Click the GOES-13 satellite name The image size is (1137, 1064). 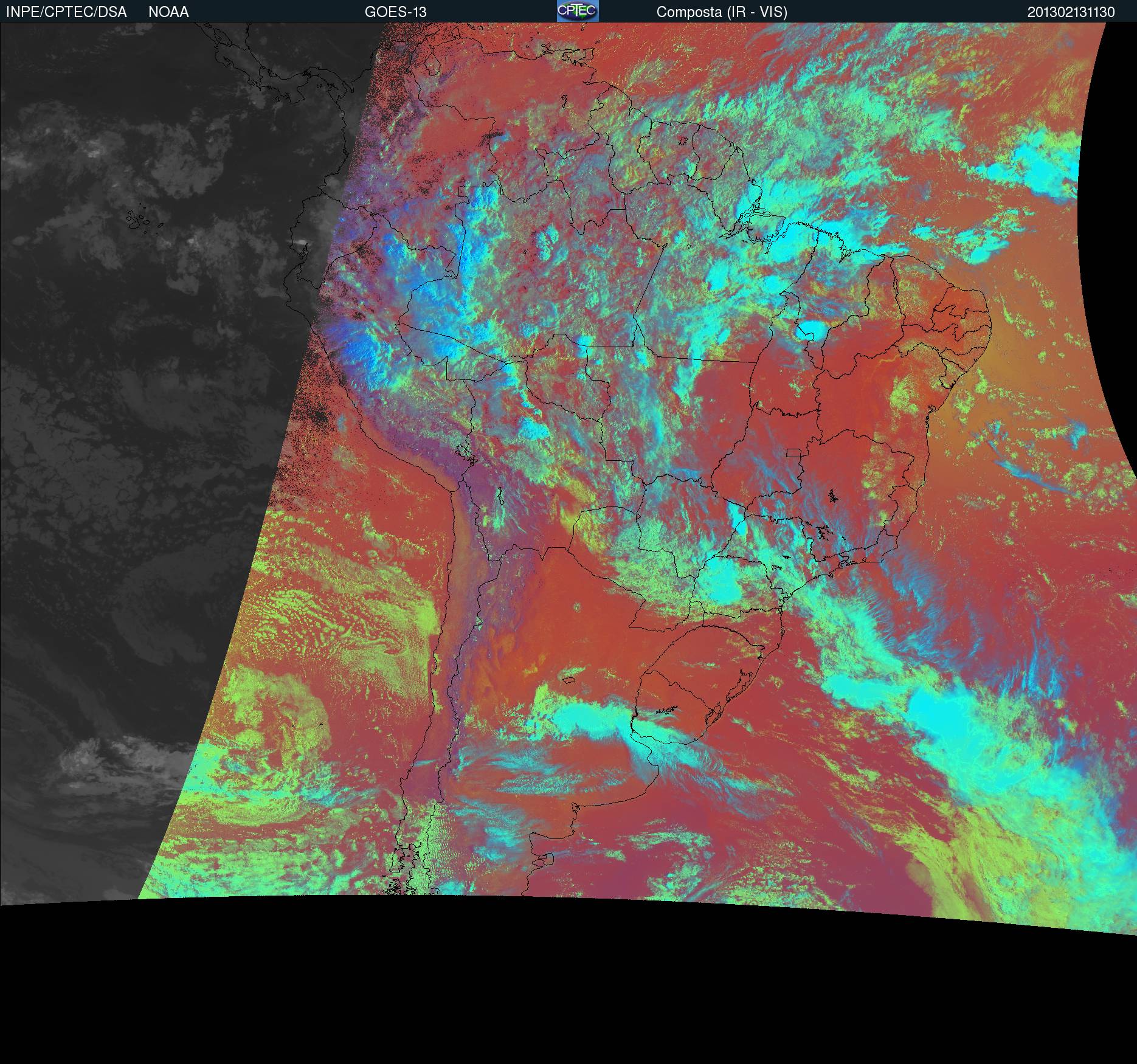click(x=395, y=12)
